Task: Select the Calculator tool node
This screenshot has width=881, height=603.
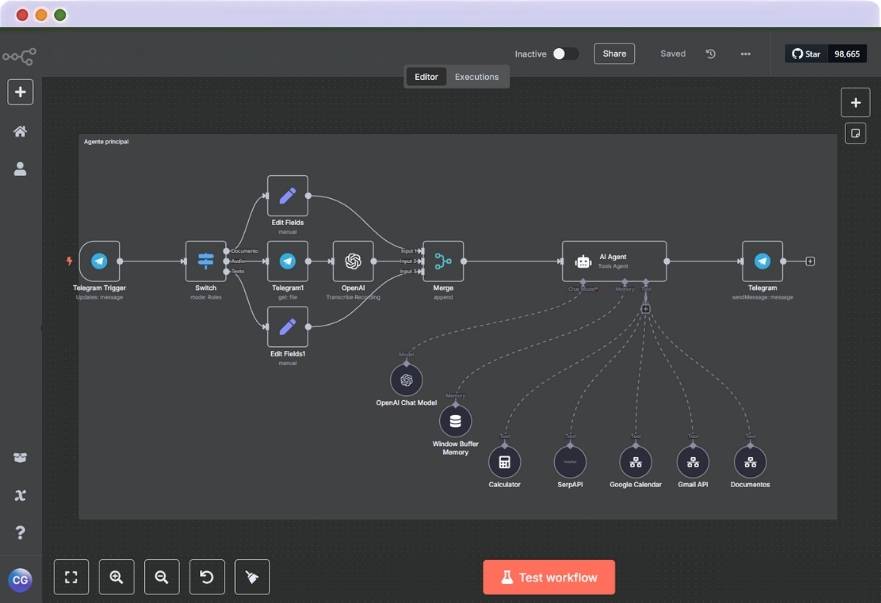Action: coord(505,462)
